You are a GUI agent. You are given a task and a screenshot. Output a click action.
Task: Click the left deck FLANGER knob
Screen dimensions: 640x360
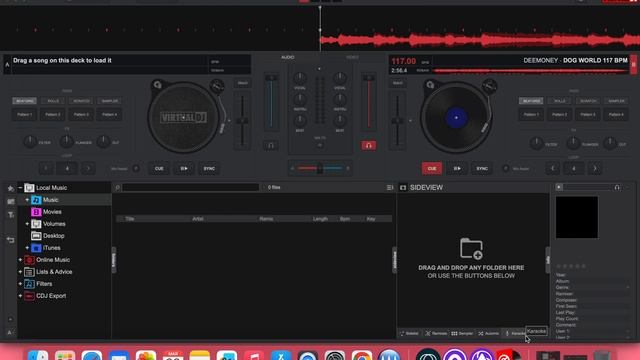tap(66, 142)
